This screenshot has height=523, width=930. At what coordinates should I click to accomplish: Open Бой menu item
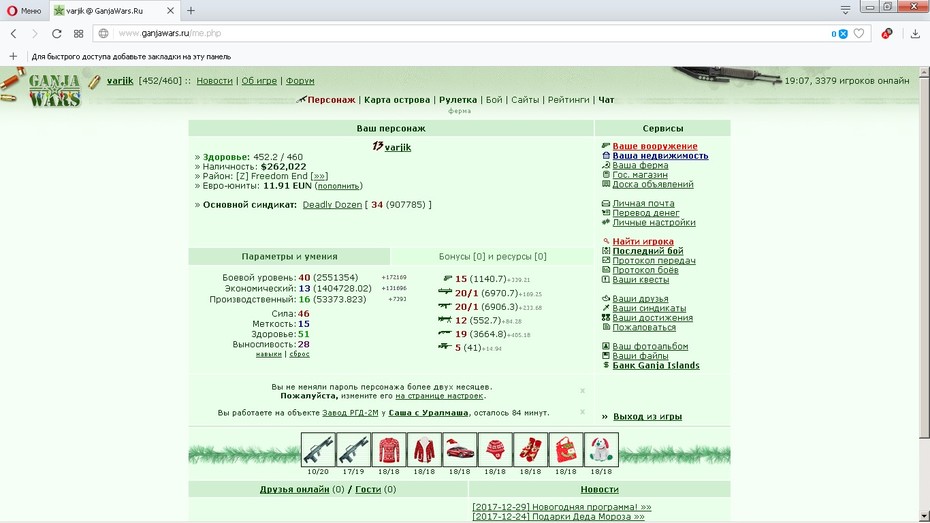click(494, 100)
